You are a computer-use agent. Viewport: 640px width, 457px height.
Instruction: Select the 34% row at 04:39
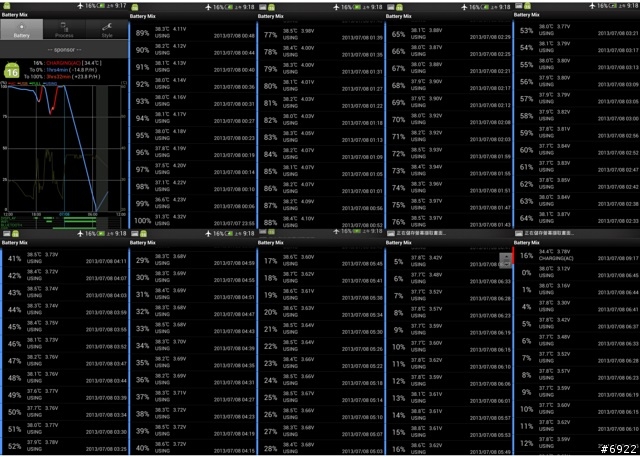pyautogui.click(x=193, y=345)
